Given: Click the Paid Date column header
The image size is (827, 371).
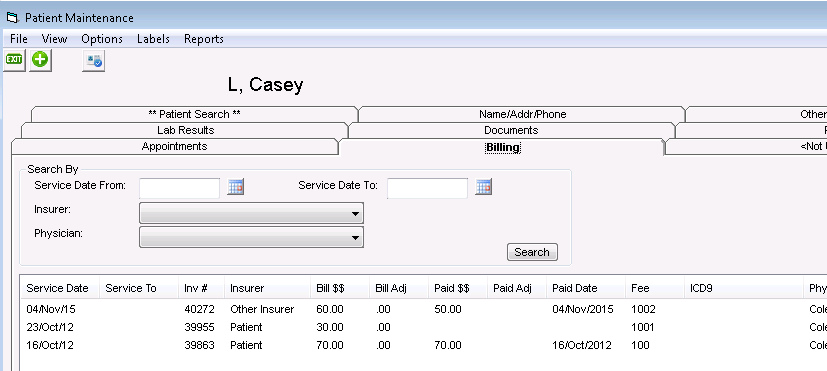Looking at the screenshot, I should pos(586,288).
